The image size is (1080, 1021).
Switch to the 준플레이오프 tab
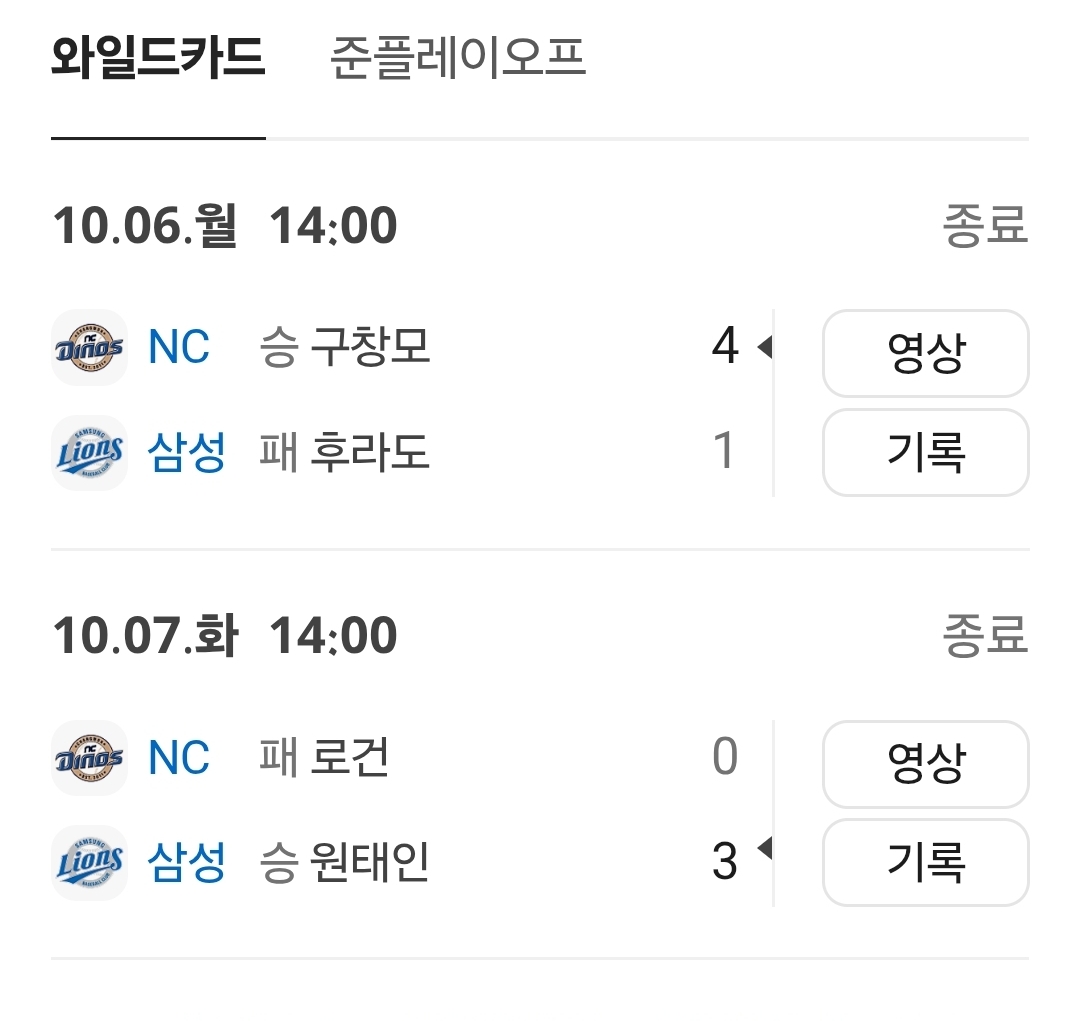tap(457, 58)
